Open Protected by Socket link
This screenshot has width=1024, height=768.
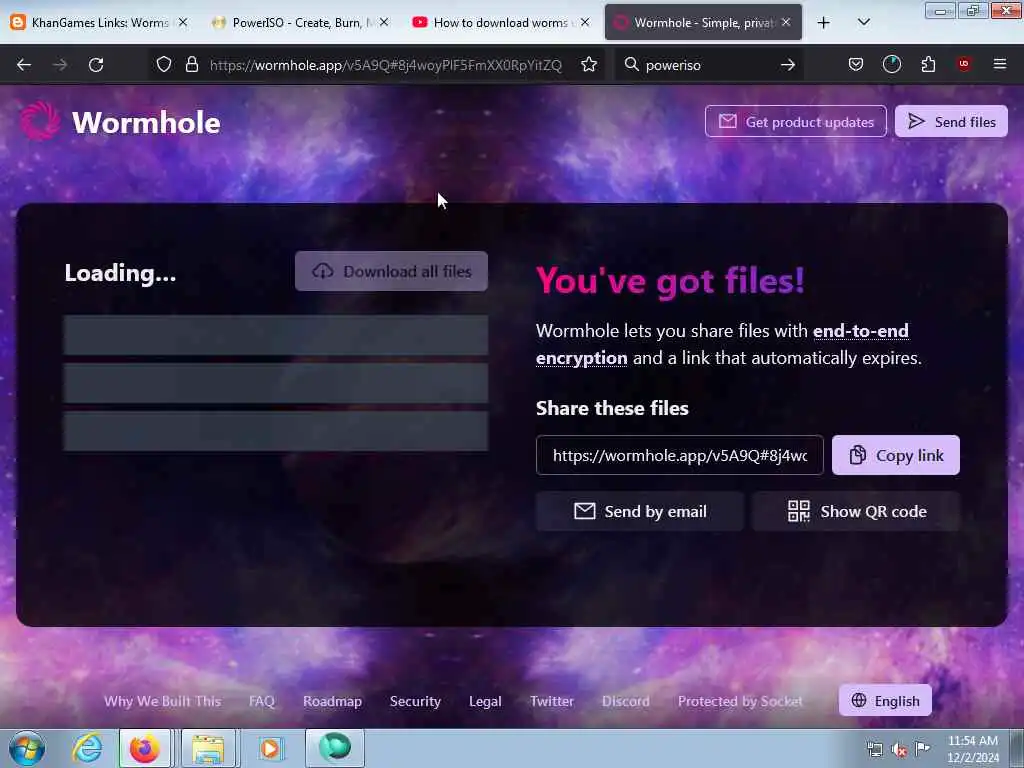pyautogui.click(x=740, y=701)
